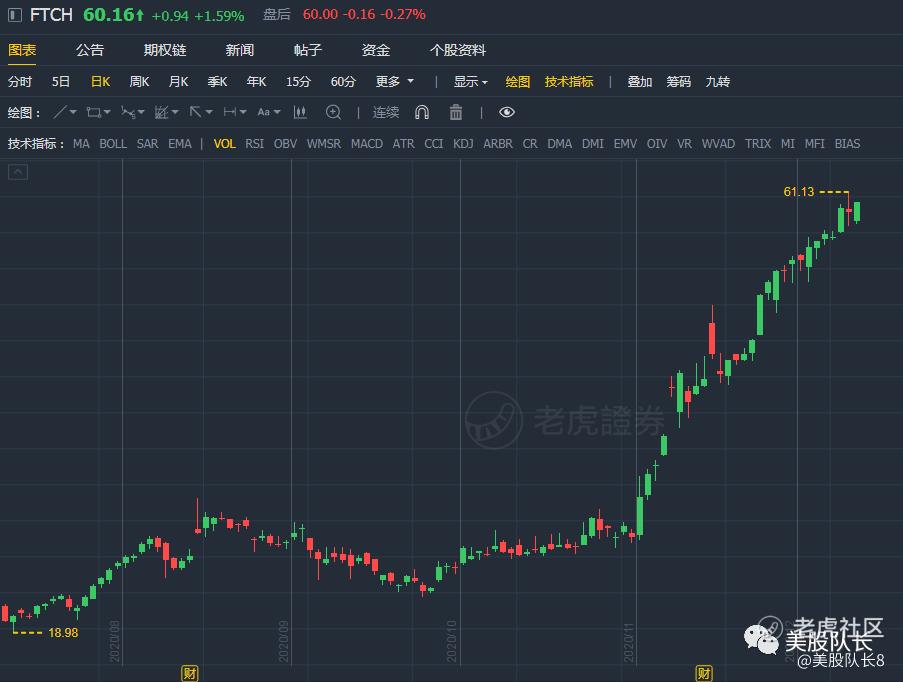Select the 周K weekly timeframe
903x682 pixels.
point(139,81)
